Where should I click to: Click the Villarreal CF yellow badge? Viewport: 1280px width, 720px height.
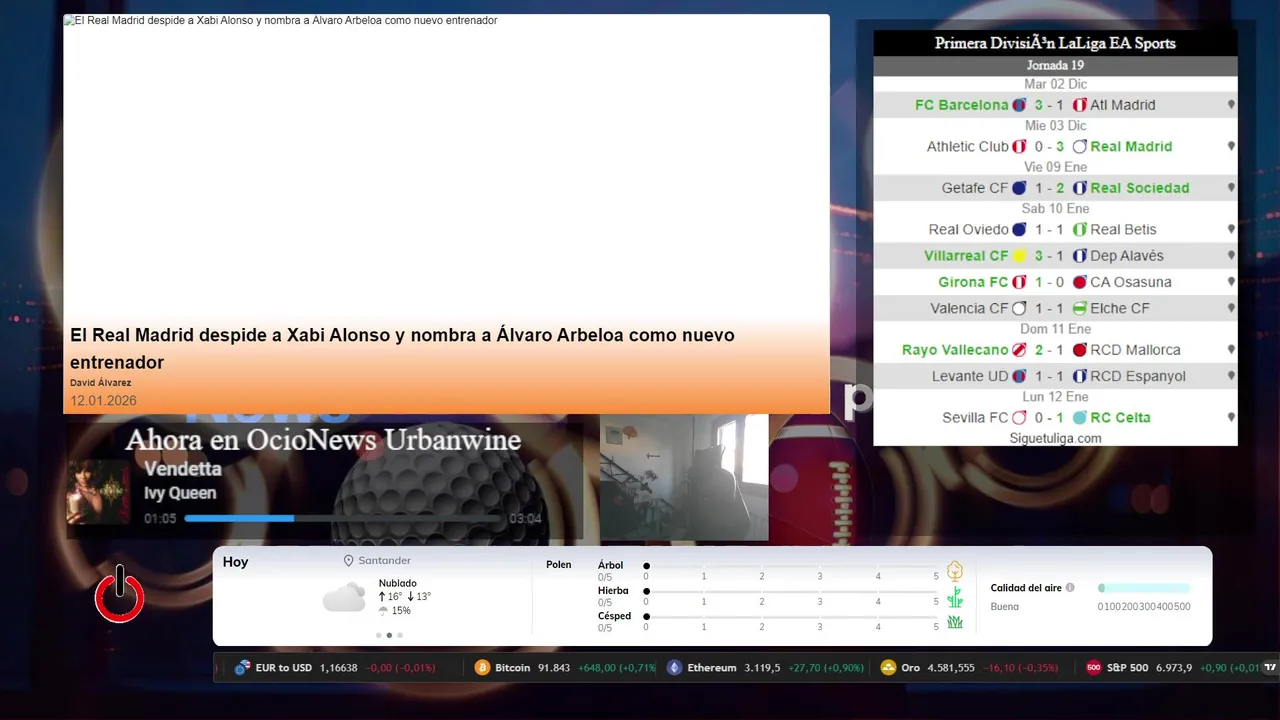tap(1019, 256)
